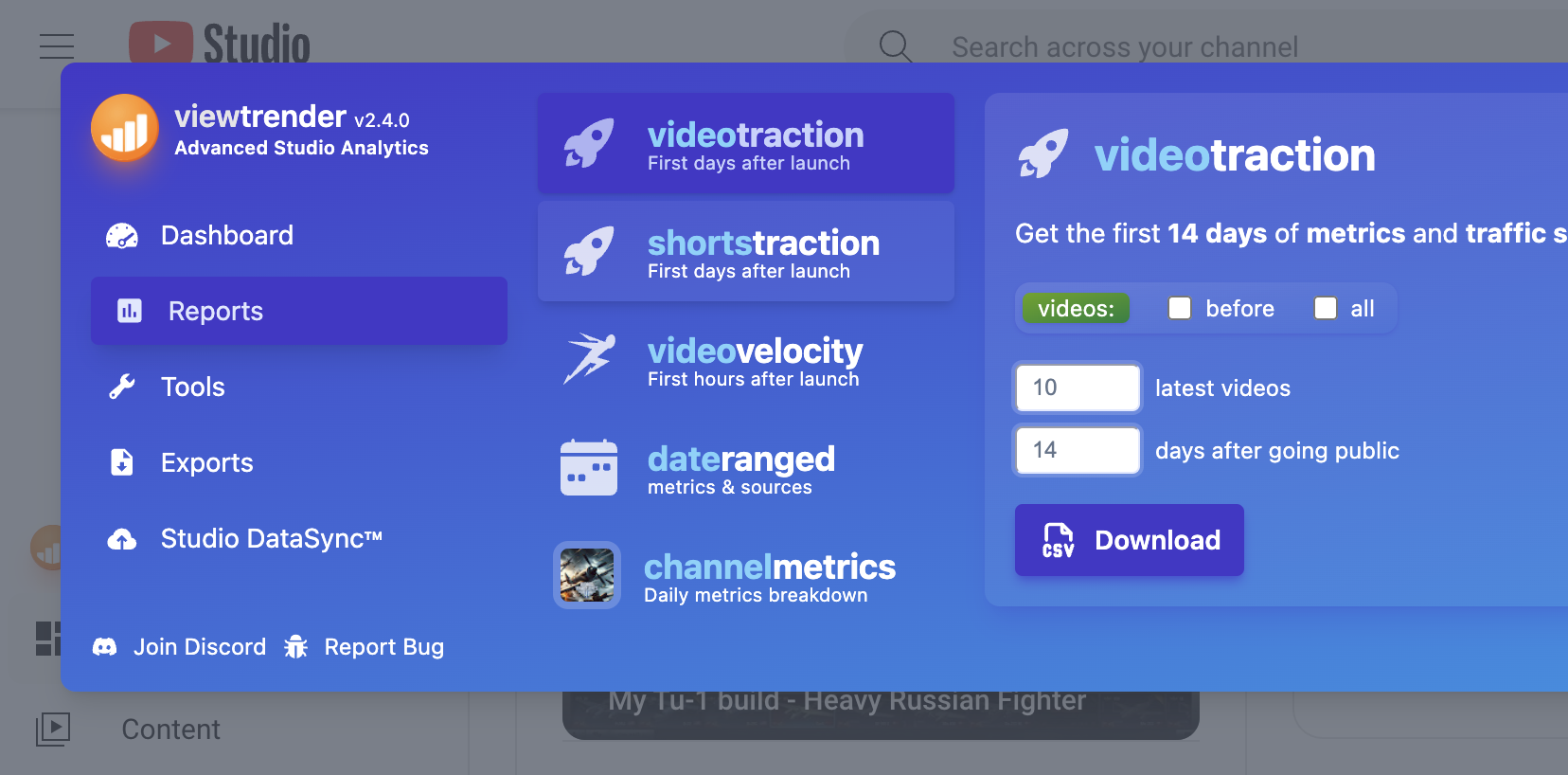
Task: Enable the 'all' videos checkbox
Action: [1326, 308]
